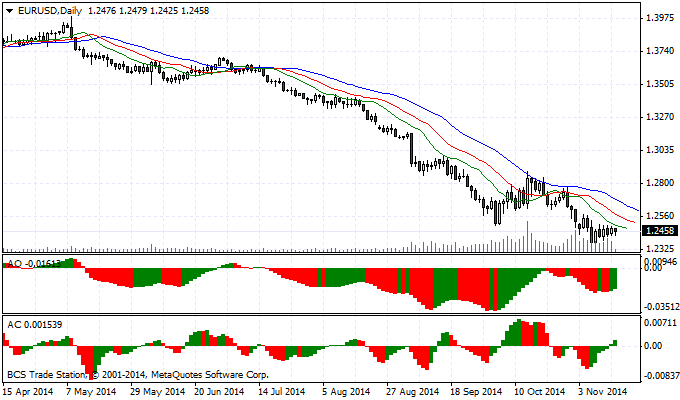Click the 1.3270 price scale value
Image resolution: width=680 pixels, height=400 pixels.
pyautogui.click(x=660, y=117)
